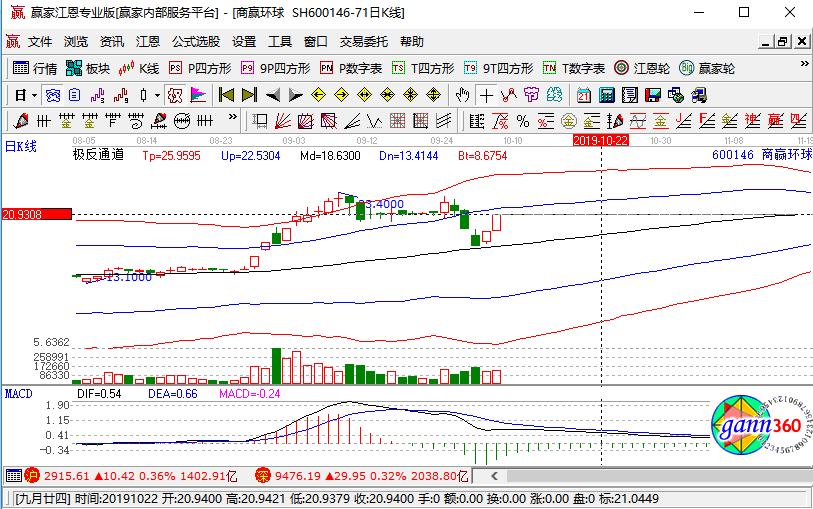Image resolution: width=813 pixels, height=509 pixels.
Task: Select the purple step chart 3 icon
Action: click(97, 95)
